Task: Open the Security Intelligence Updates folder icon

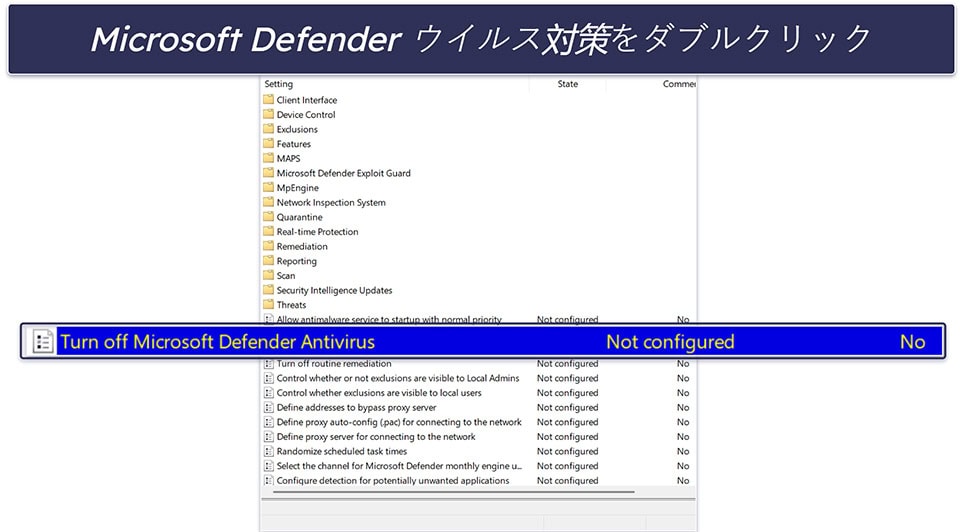Action: 268,290
